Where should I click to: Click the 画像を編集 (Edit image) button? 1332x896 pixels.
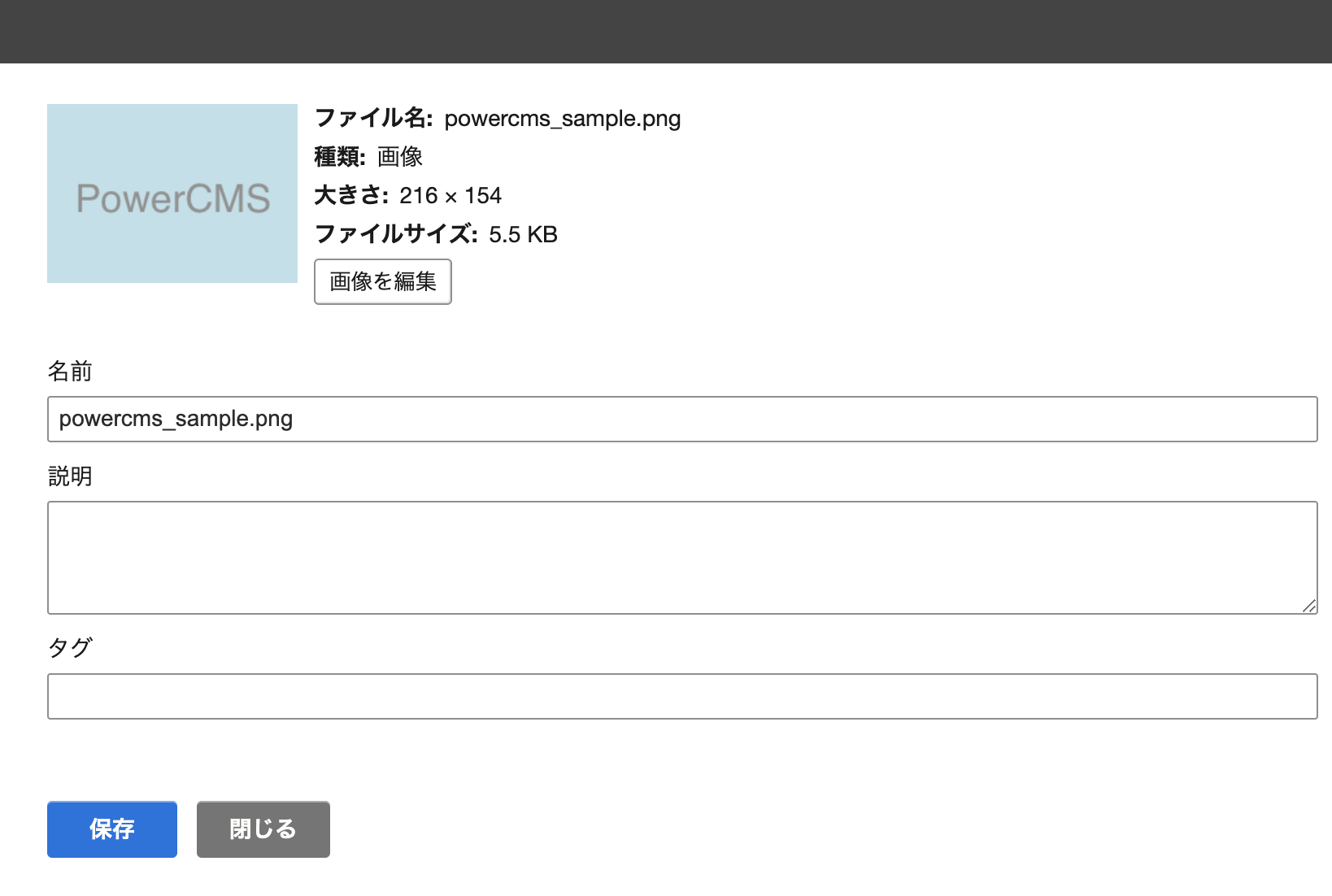382,281
